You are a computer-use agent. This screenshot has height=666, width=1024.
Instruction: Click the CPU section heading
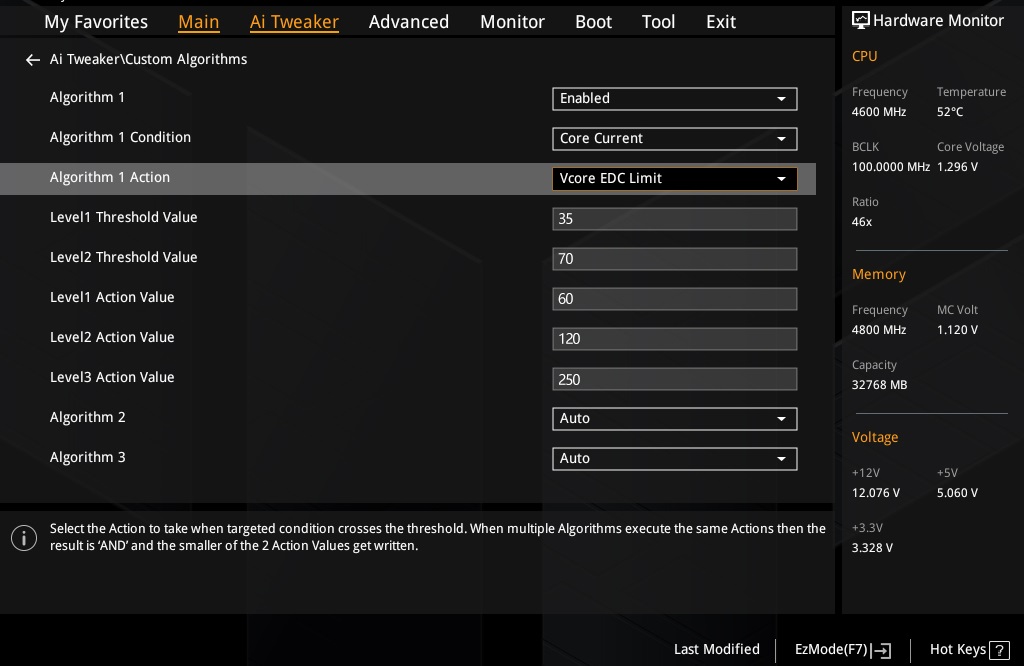pyautogui.click(x=864, y=56)
